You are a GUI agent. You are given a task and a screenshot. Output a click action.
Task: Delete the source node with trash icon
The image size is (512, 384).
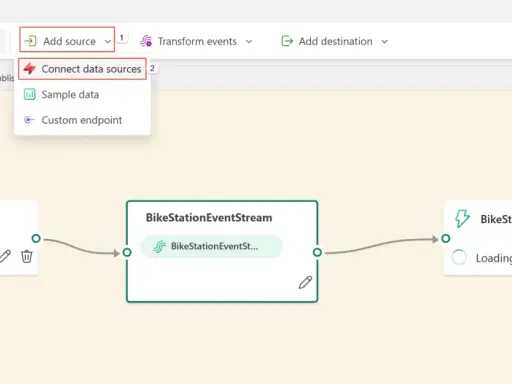coord(27,256)
